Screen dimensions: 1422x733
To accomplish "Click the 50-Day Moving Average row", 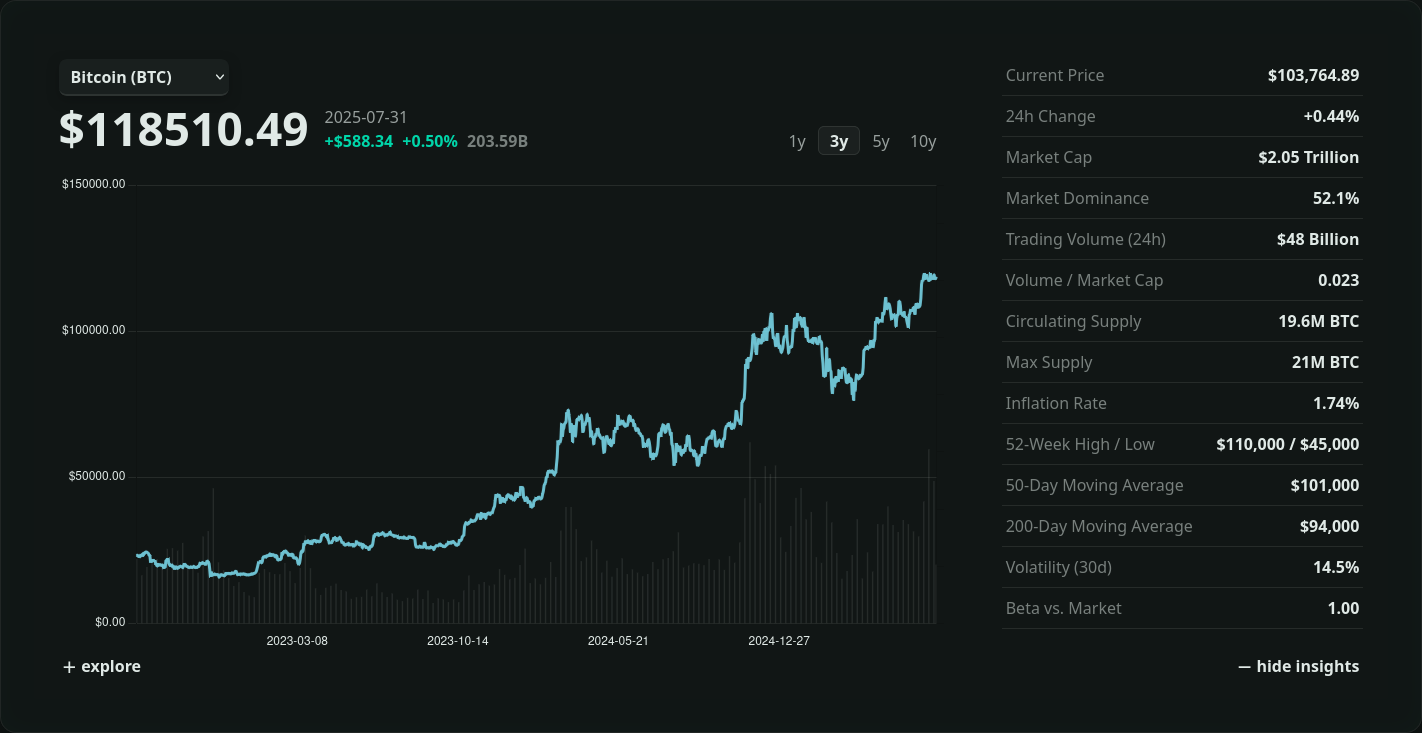I will pos(1182,485).
